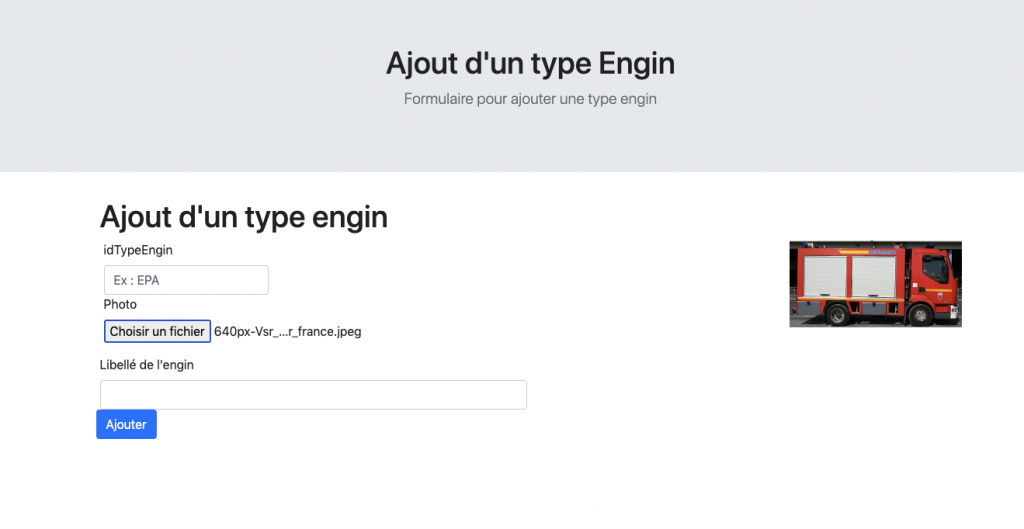The height and width of the screenshot is (529, 1024).
Task: Click the idTypeEngin input with EPA placeholder
Action: tap(186, 280)
